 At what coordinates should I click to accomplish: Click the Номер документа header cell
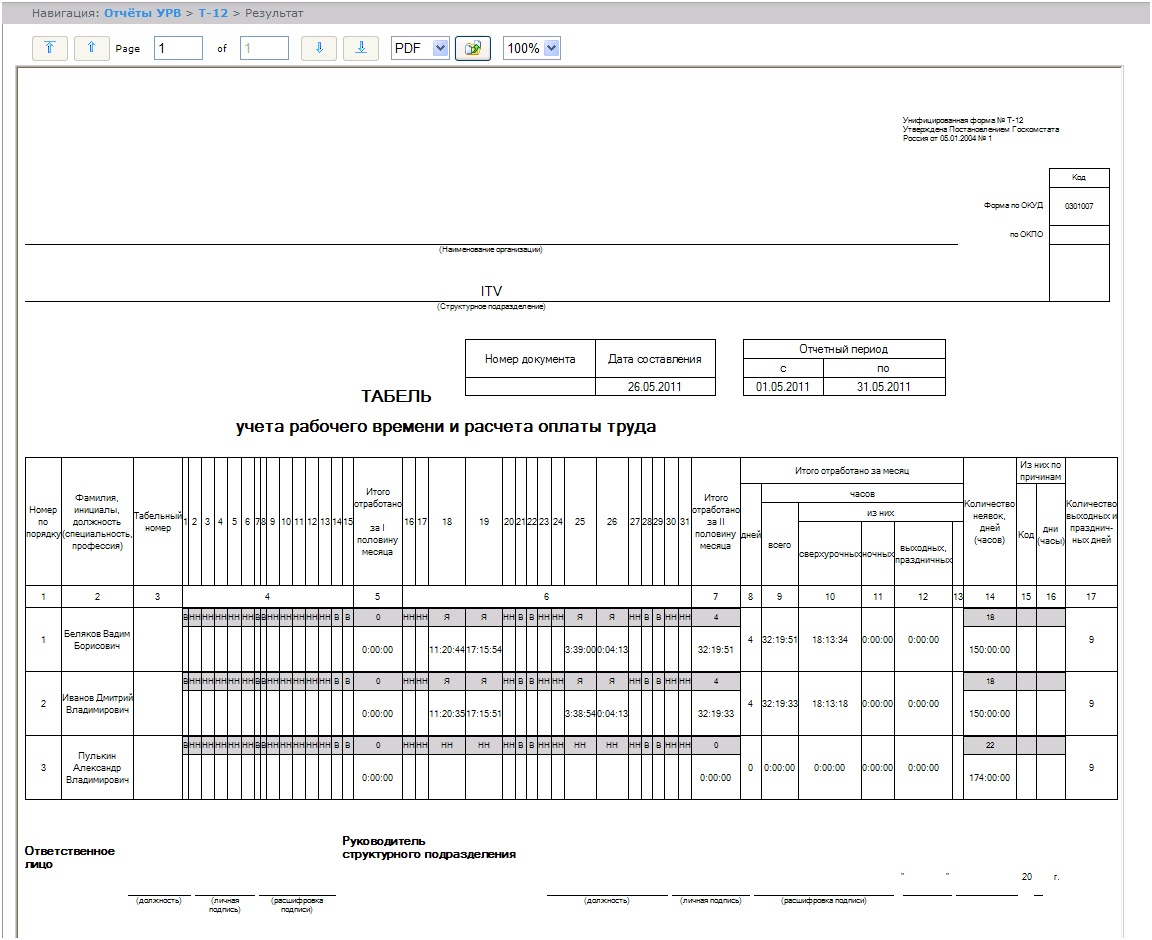(530, 359)
